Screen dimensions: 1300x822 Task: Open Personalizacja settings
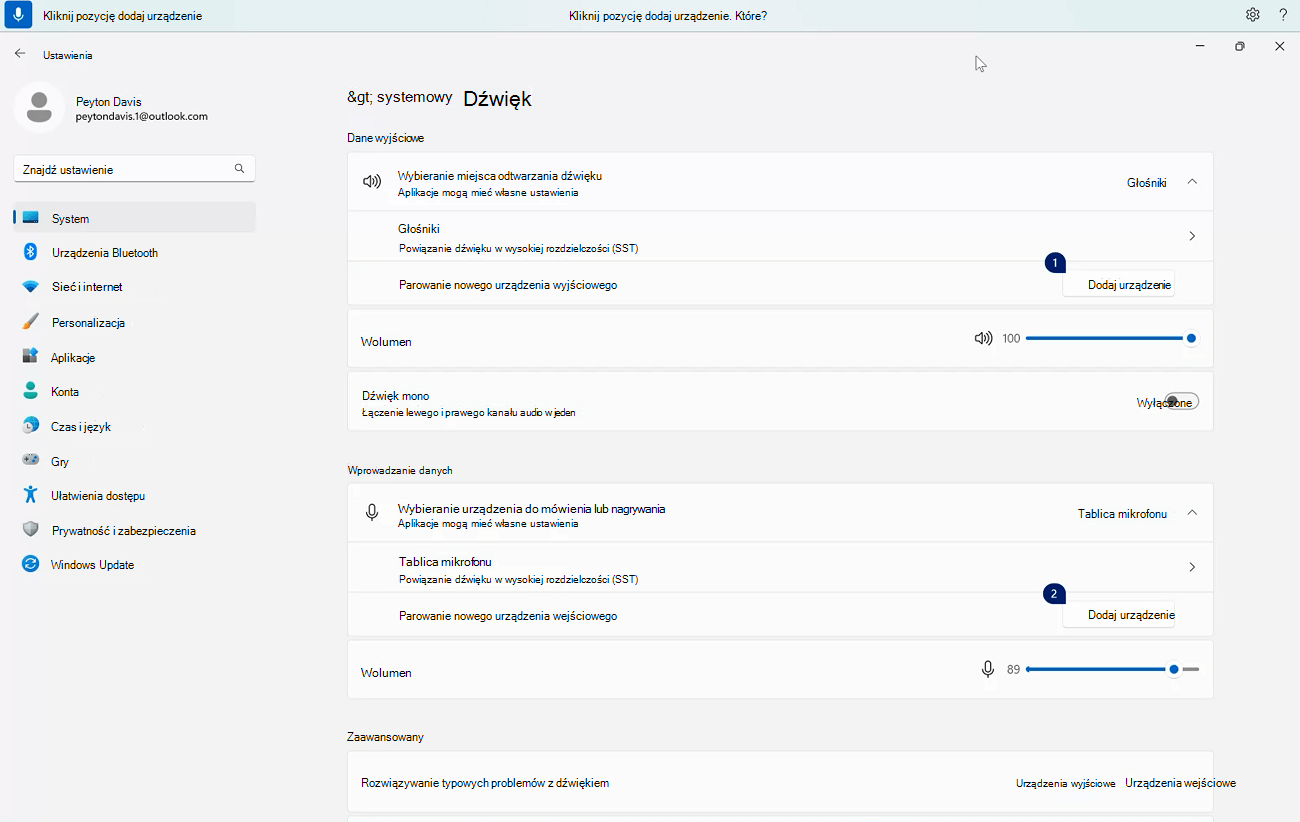click(135, 322)
